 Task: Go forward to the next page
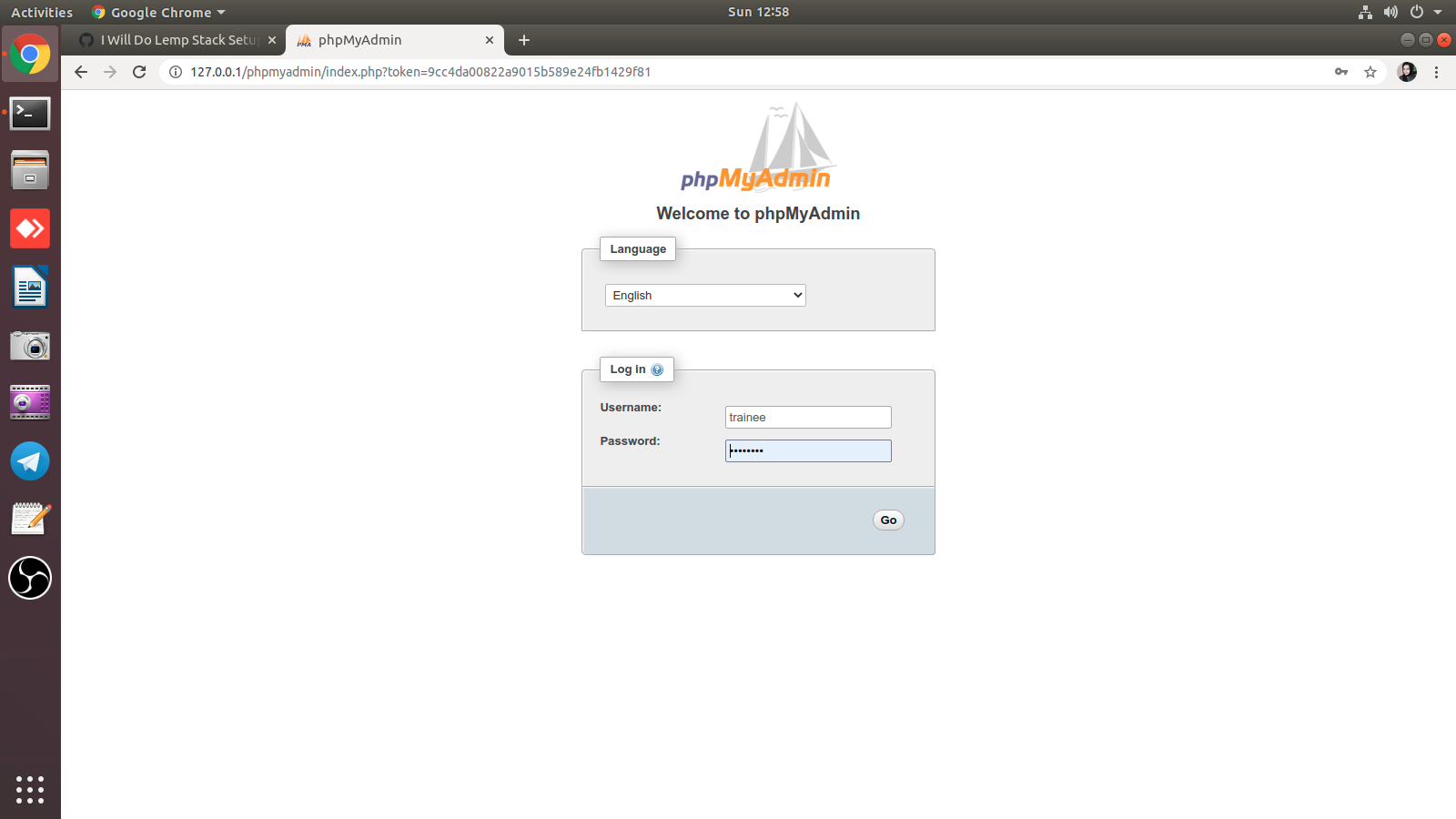[x=110, y=72]
